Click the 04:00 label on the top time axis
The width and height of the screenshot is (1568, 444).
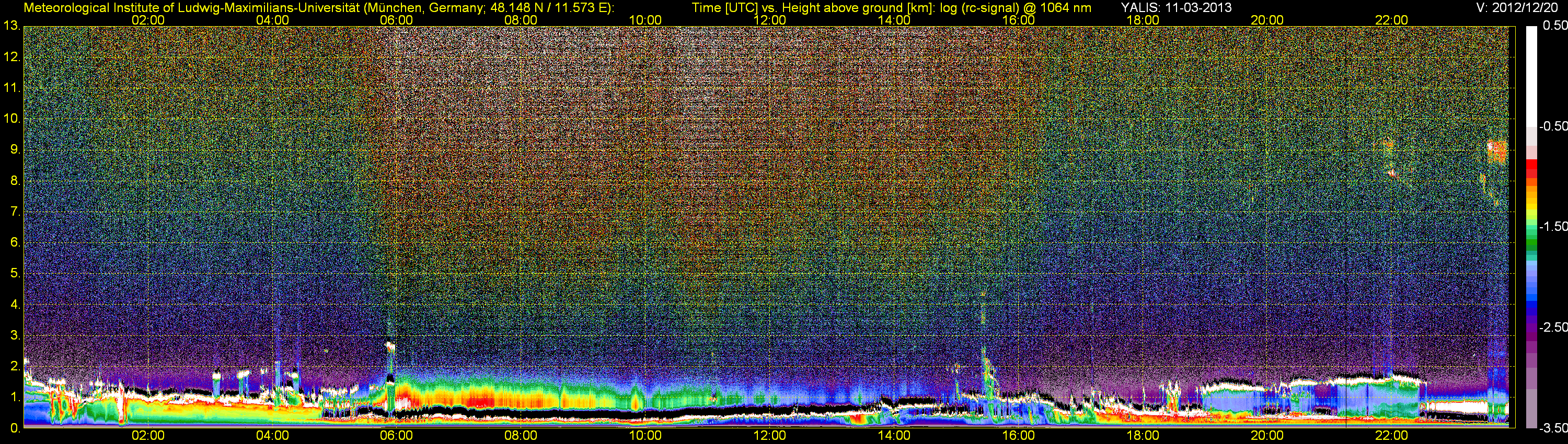coord(272,20)
